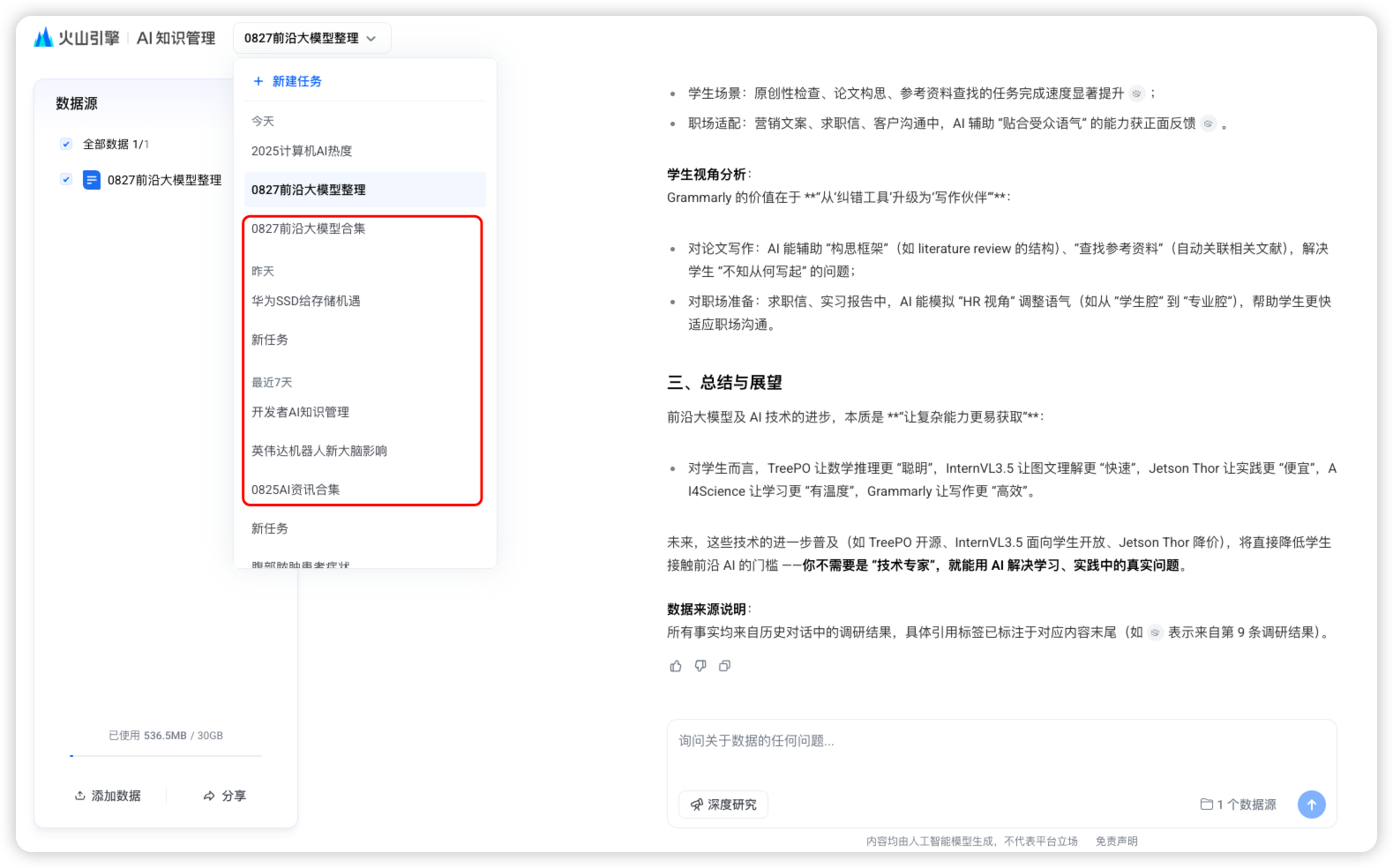This screenshot has height=868, width=1393.
Task: Click the thumbs-down icon under the answer
Action: click(x=700, y=666)
